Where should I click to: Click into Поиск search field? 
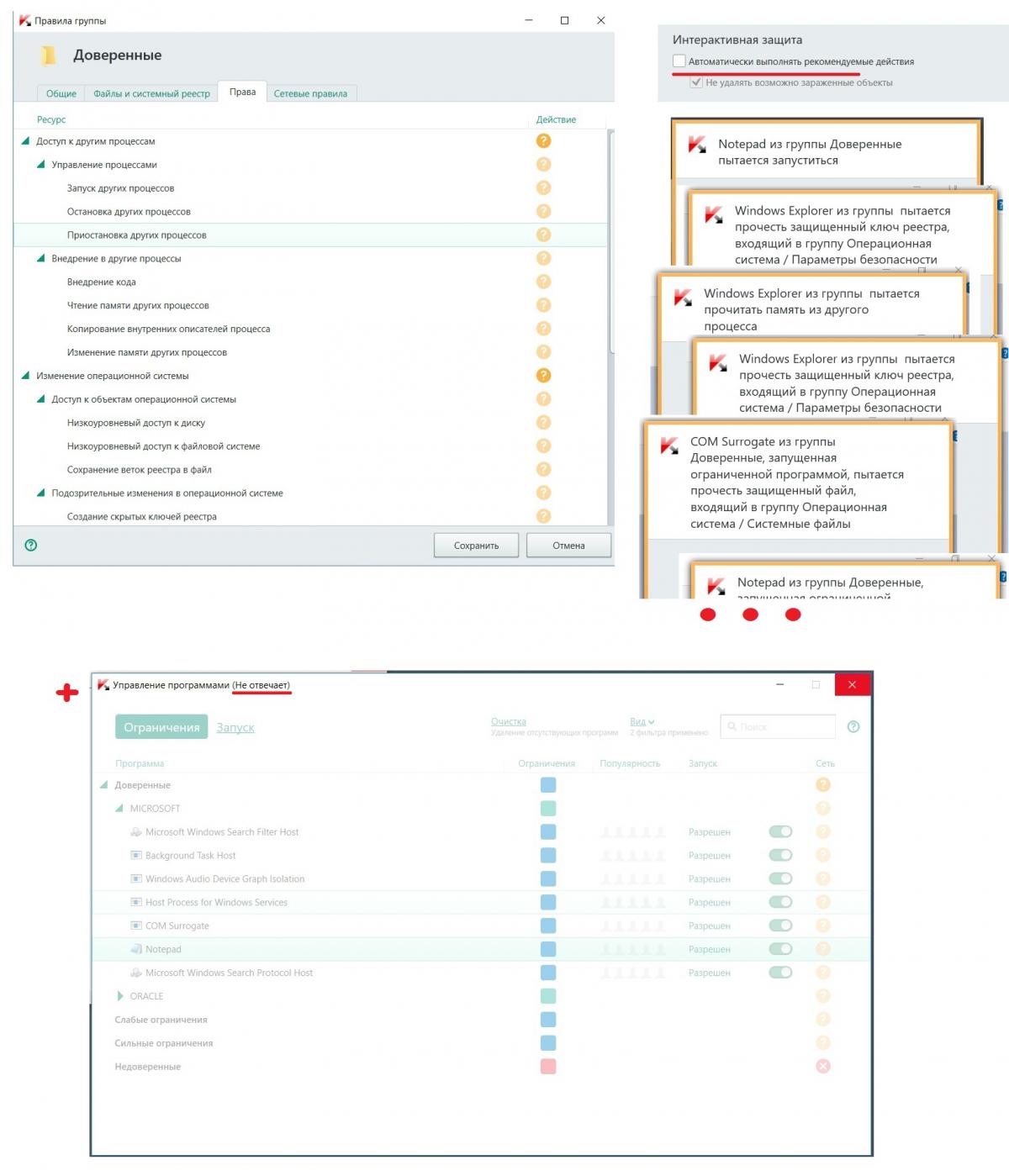point(778,726)
